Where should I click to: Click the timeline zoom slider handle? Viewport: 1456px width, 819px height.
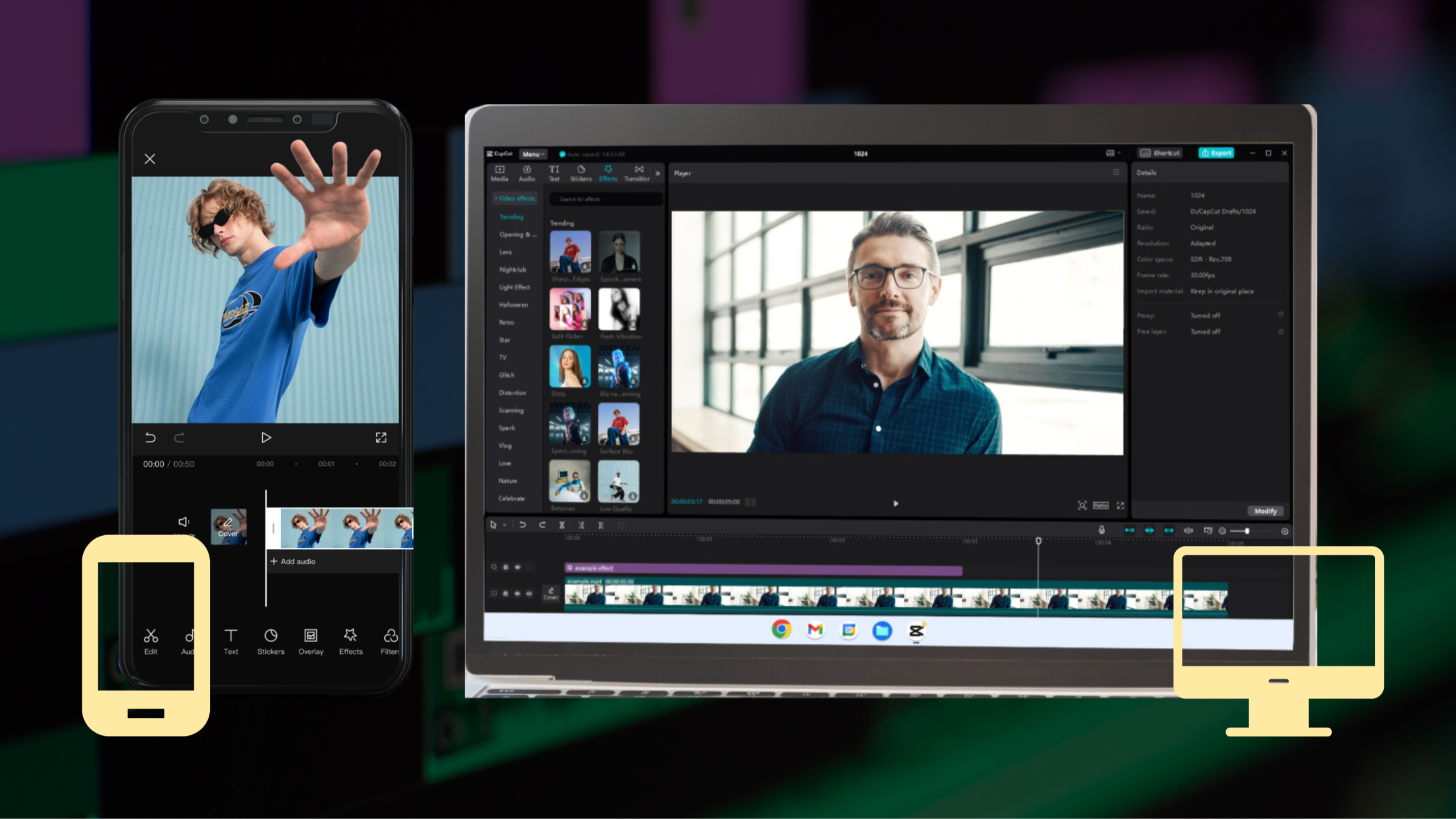click(1247, 531)
